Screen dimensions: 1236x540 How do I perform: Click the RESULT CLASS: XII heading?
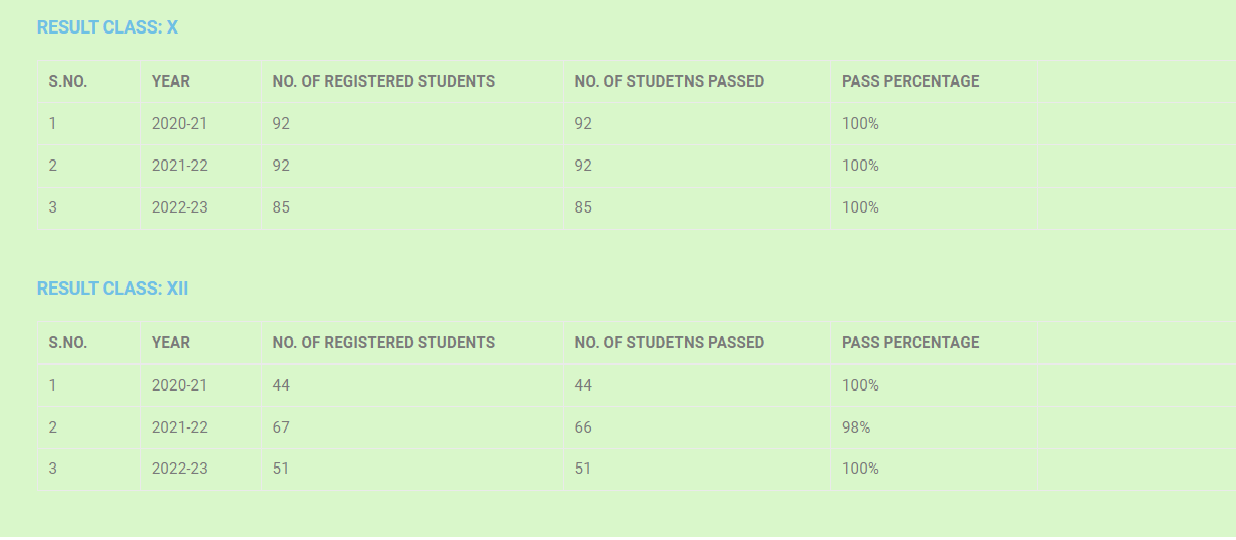tap(112, 289)
